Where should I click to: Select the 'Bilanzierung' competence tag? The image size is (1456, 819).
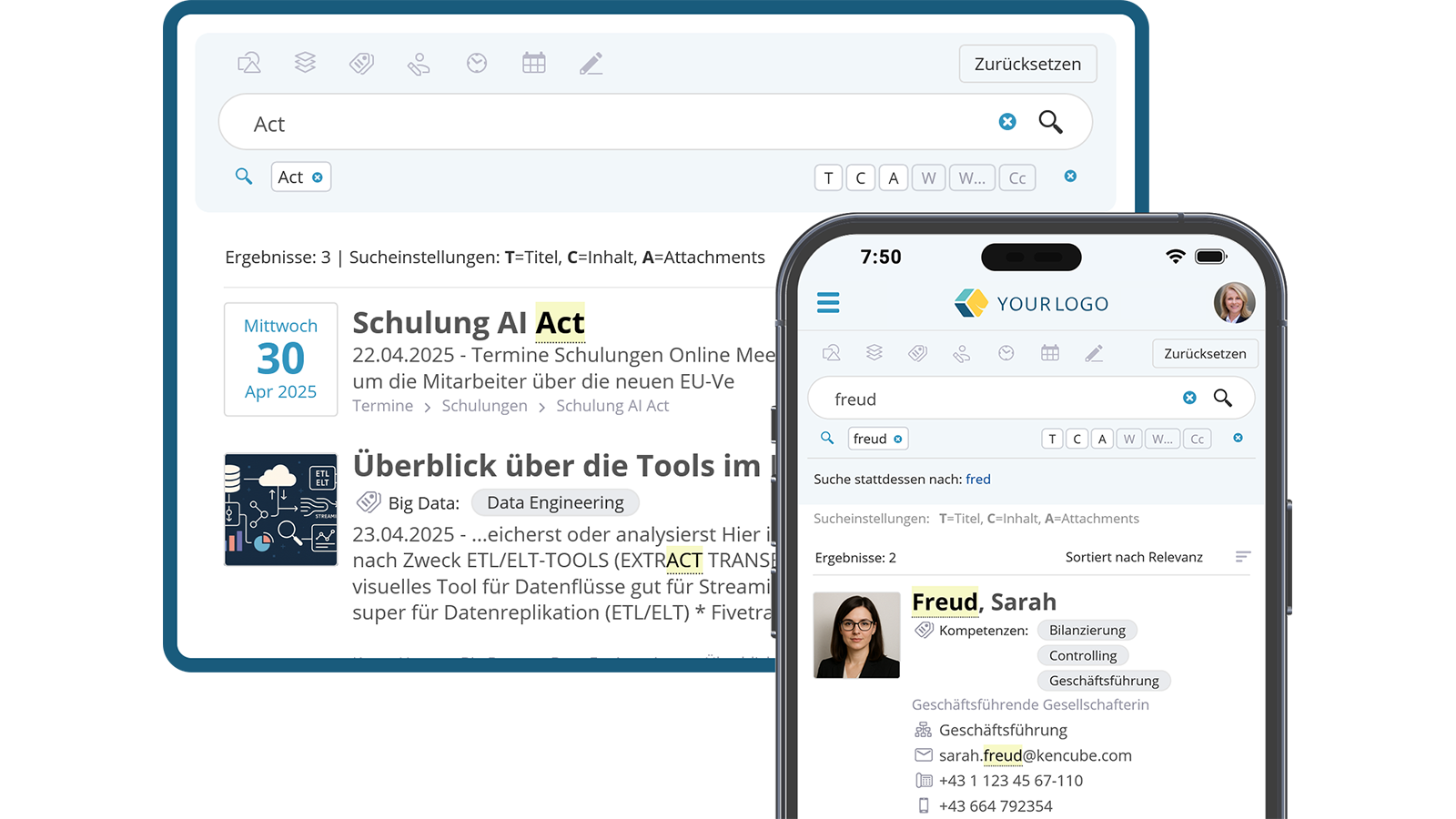tap(1087, 630)
